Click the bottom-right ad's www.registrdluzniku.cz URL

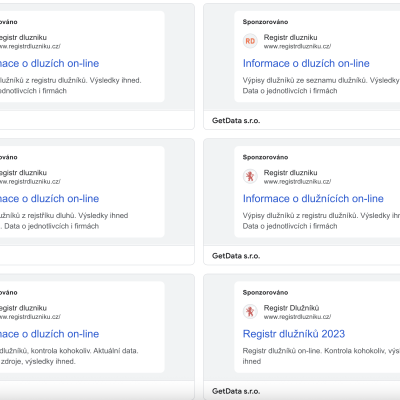297,317
